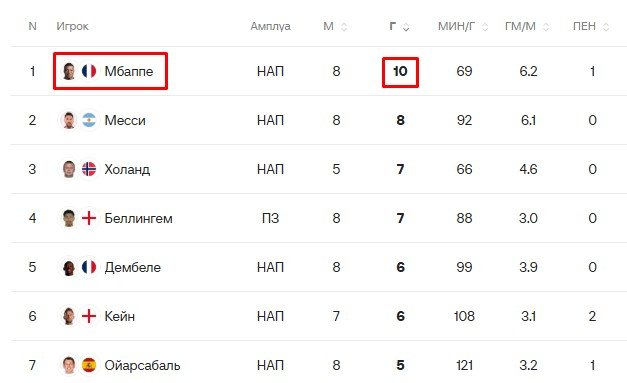Open player link Месси

click(125, 120)
